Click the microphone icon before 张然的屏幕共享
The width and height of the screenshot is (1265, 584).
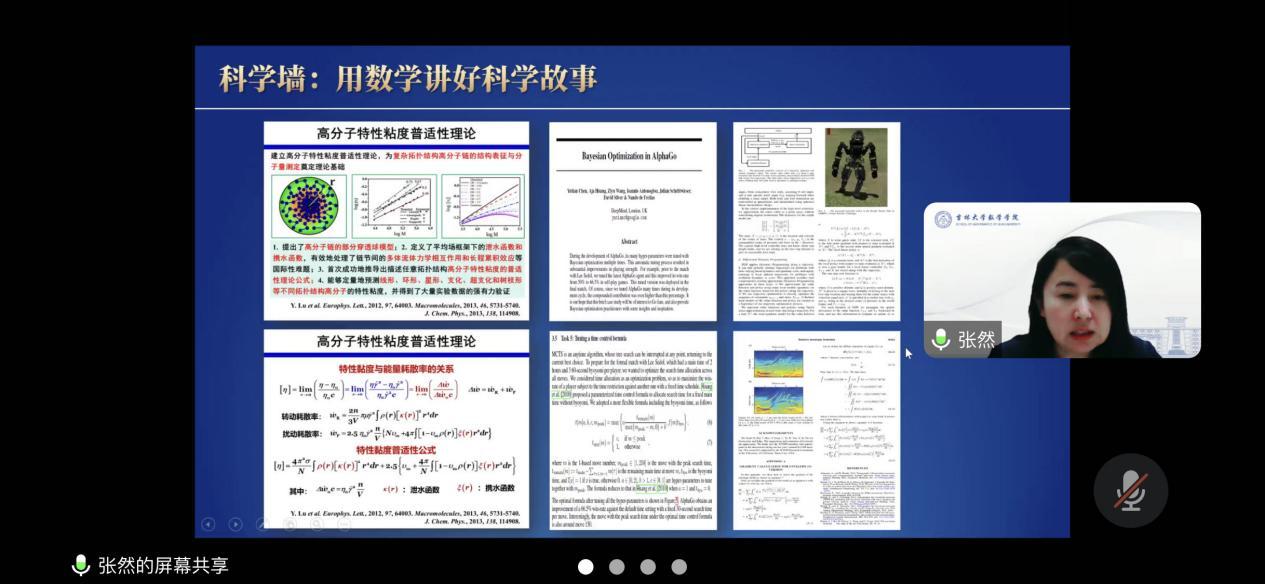click(81, 565)
